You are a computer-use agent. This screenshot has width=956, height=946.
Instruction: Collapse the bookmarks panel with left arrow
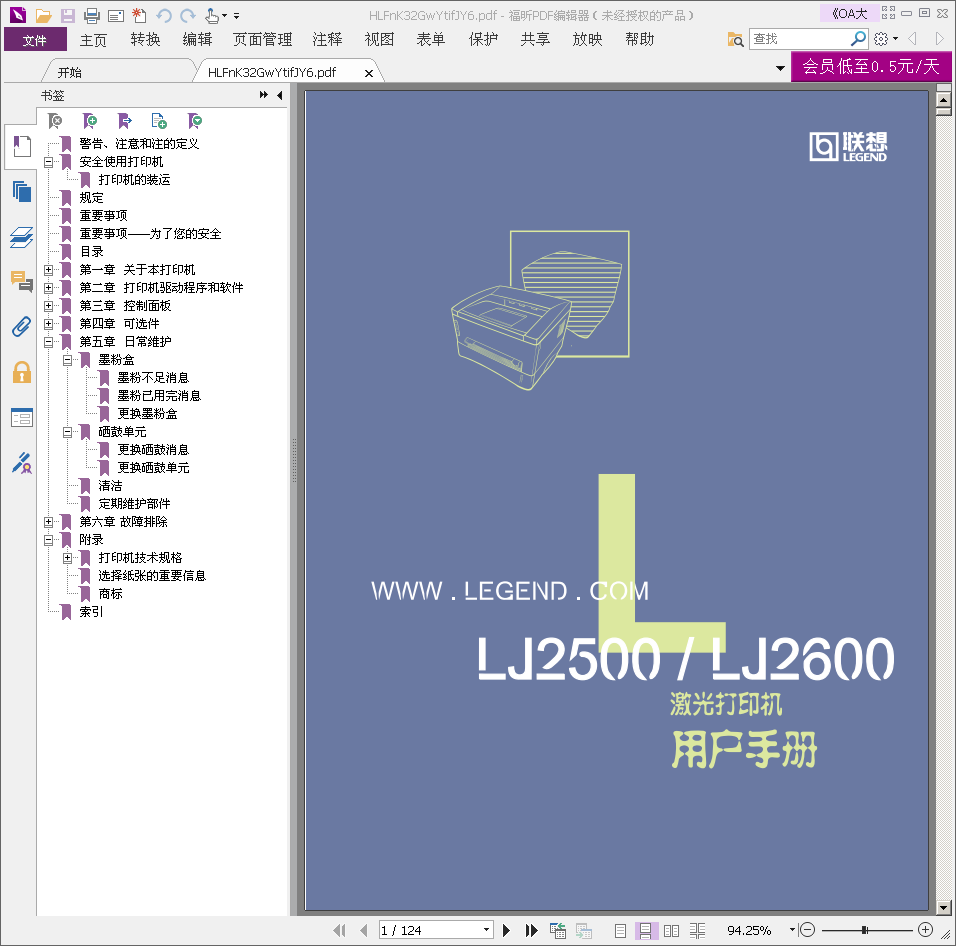(x=279, y=95)
